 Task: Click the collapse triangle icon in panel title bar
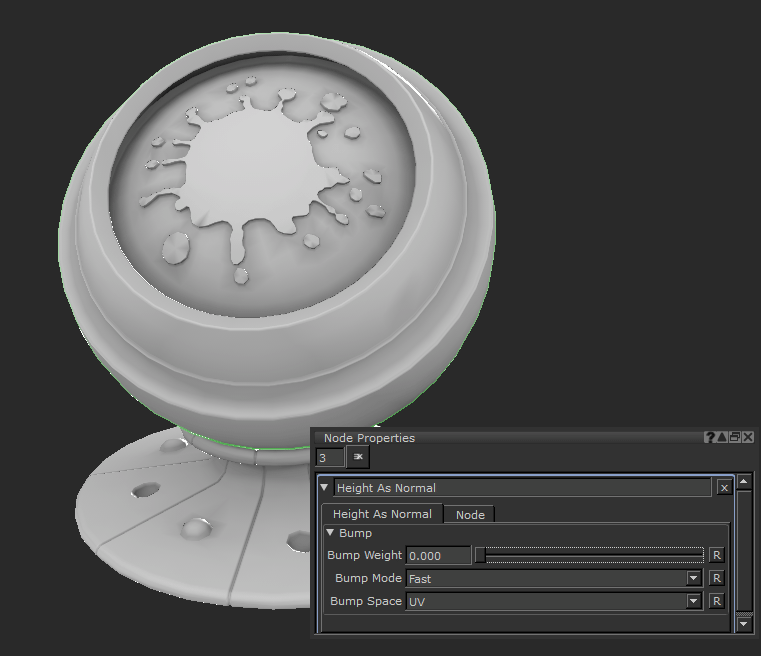[722, 438]
